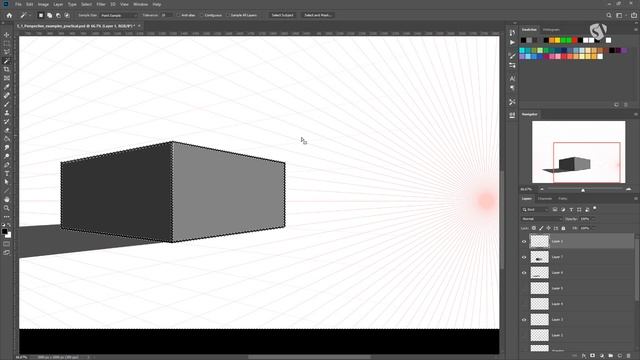640x360 pixels.
Task: Select the Crop tool
Action: pyautogui.click(x=7, y=69)
